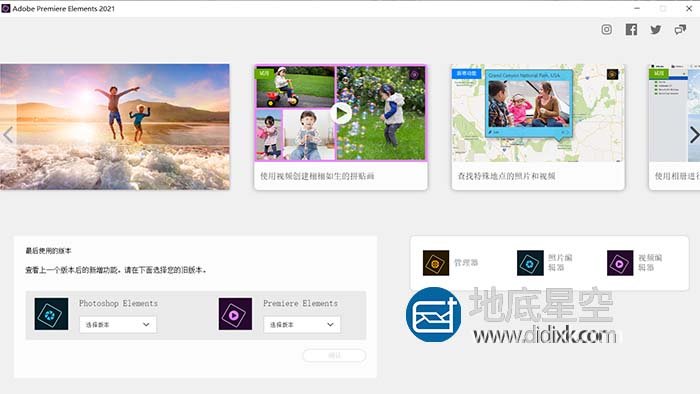Image resolution: width=700 pixels, height=394 pixels.
Task: Click the Adobe Premiere Elements title bar icon
Action: (x=6, y=8)
